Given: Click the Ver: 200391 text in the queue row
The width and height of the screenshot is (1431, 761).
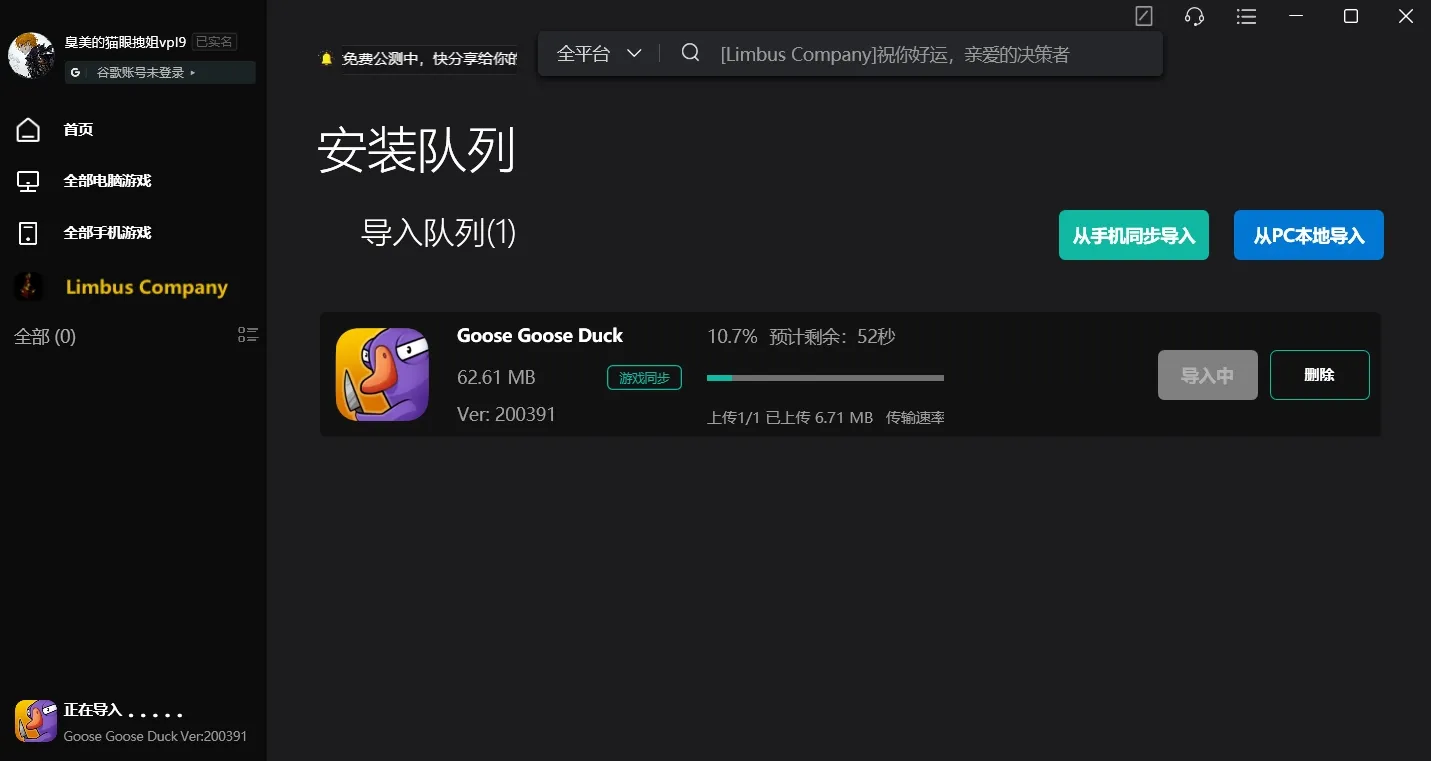Looking at the screenshot, I should point(506,414).
